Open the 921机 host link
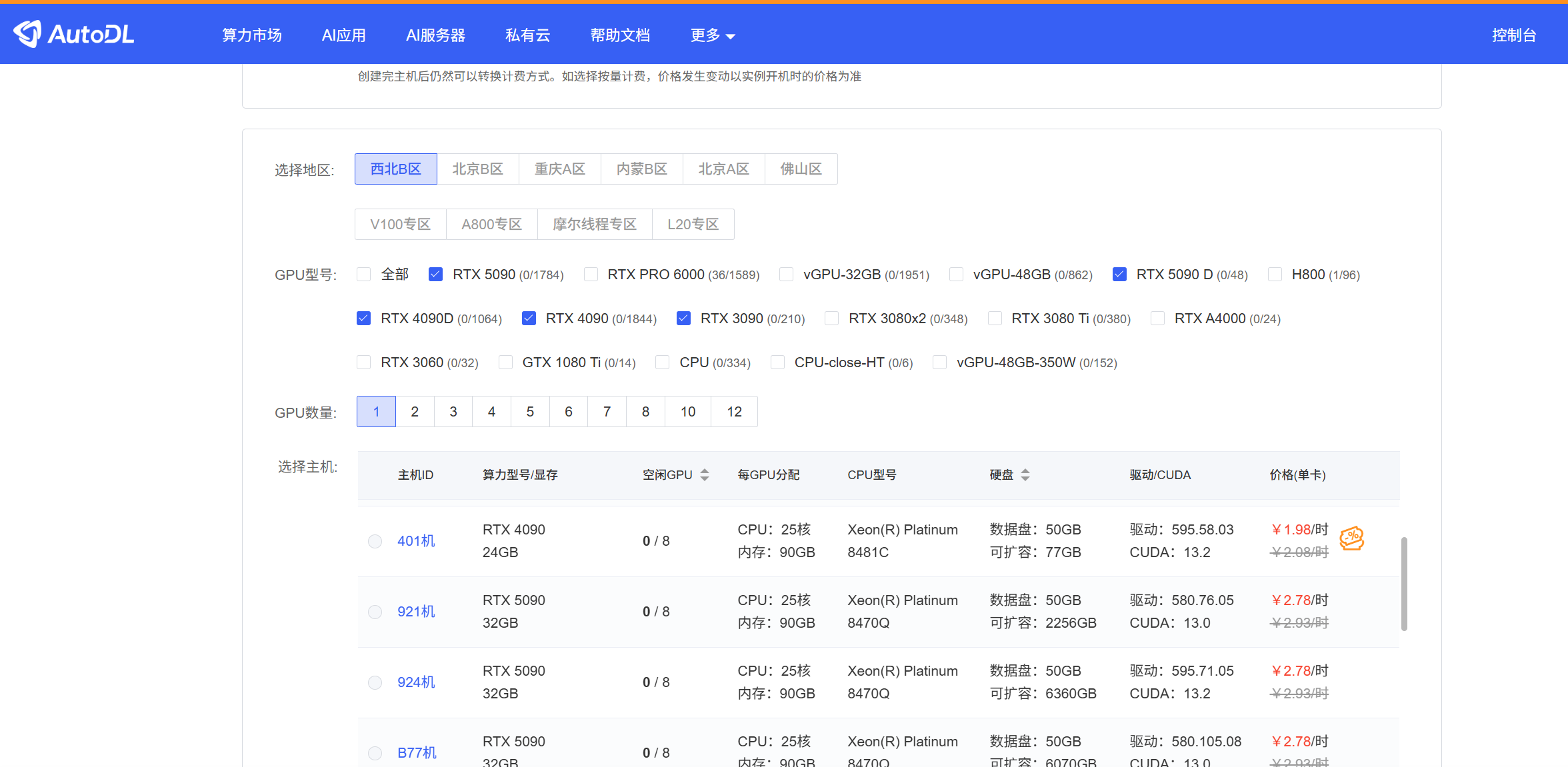 (416, 612)
